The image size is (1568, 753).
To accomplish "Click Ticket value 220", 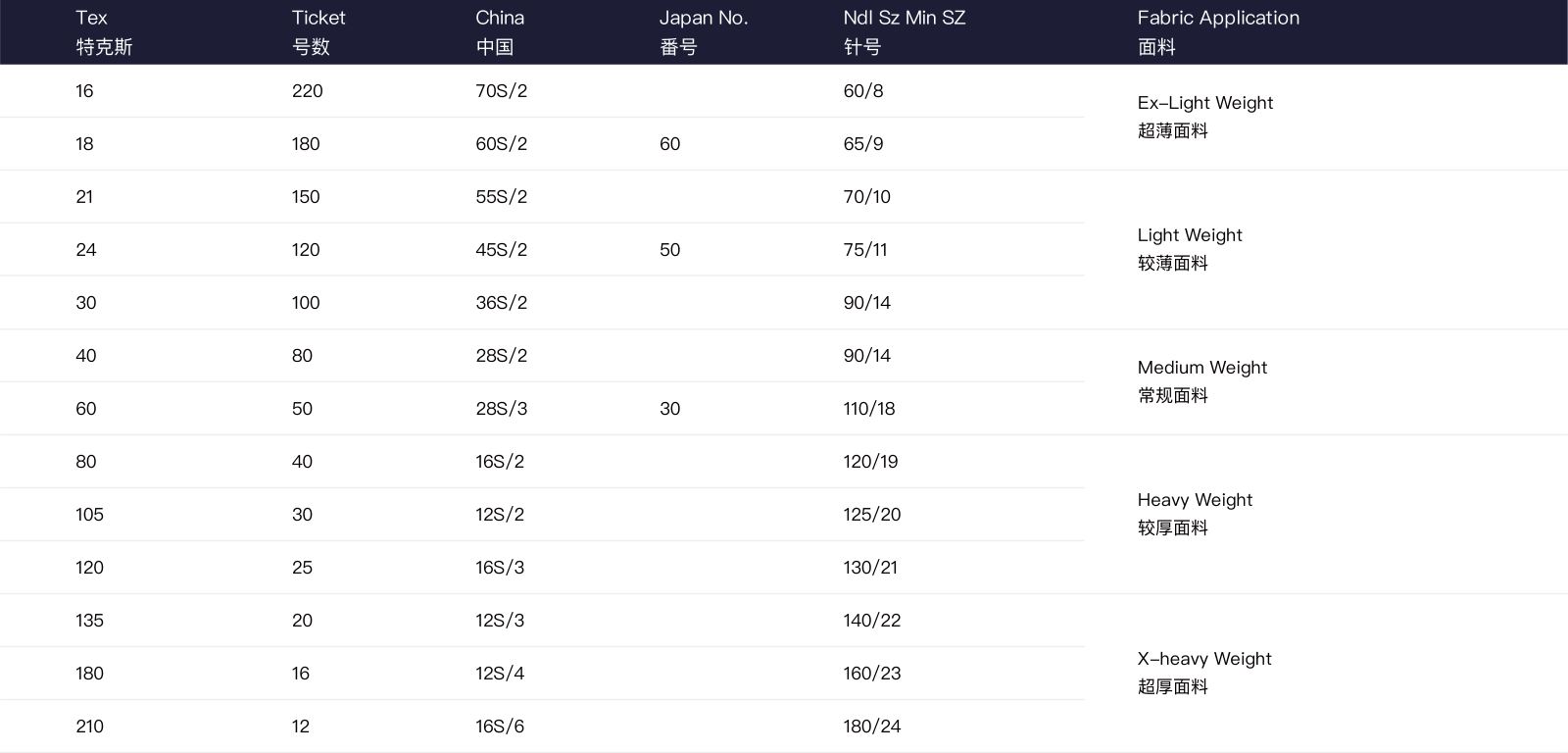I will 308,91.
